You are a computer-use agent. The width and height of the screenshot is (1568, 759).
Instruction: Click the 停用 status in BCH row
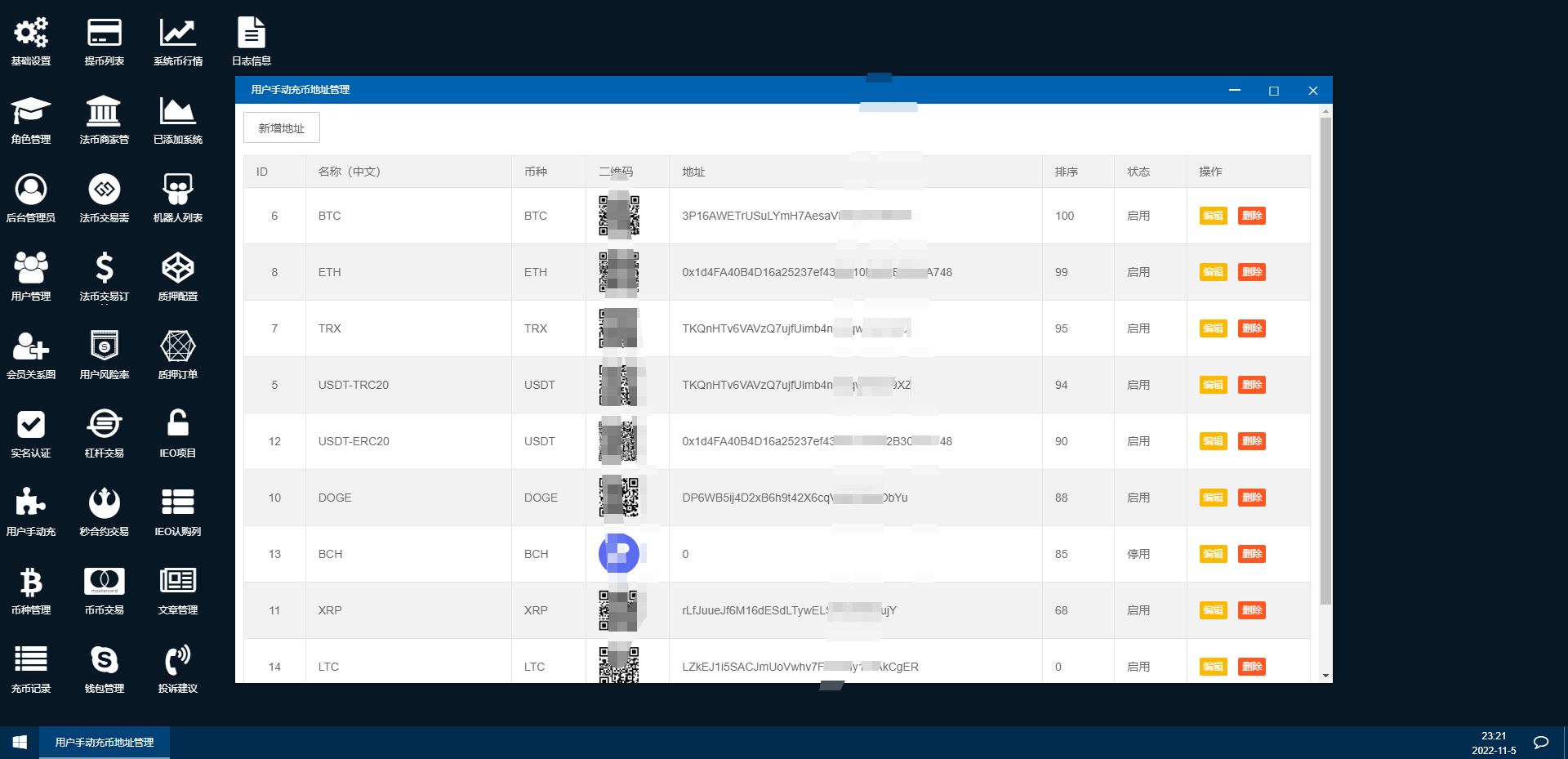1138,554
